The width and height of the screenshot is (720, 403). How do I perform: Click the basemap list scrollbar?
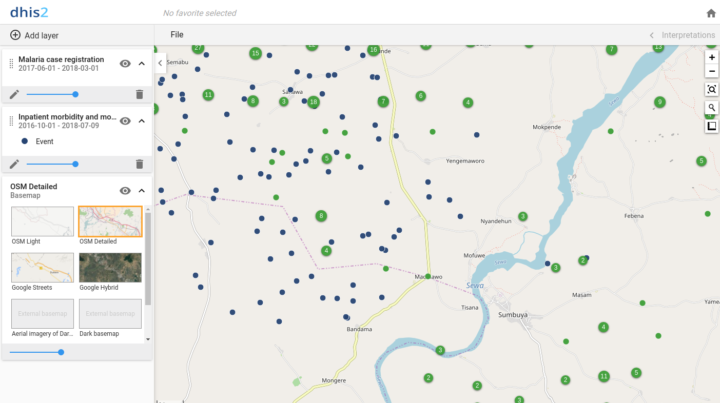click(148, 259)
